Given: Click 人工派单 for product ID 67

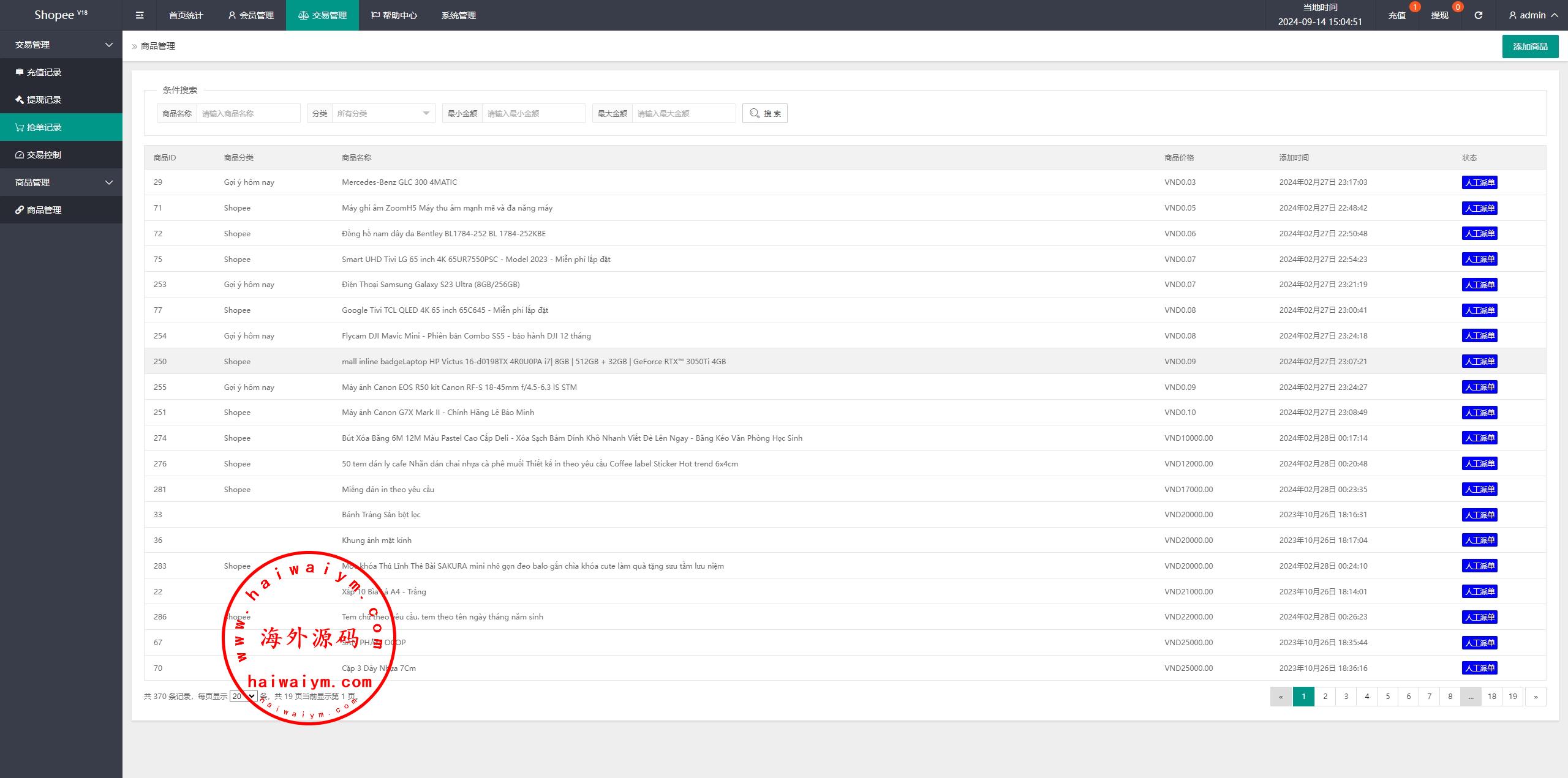Looking at the screenshot, I should click(x=1480, y=643).
